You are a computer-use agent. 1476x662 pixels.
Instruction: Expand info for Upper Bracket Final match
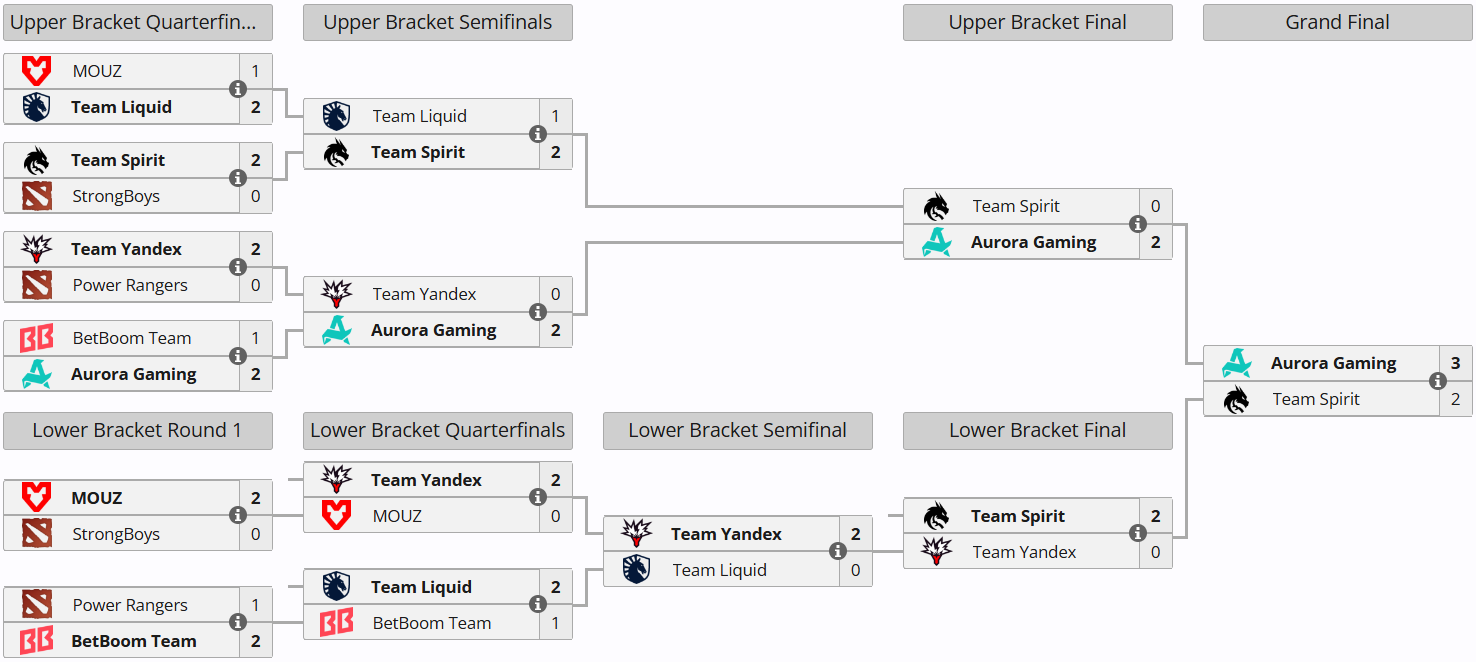pos(1138,224)
